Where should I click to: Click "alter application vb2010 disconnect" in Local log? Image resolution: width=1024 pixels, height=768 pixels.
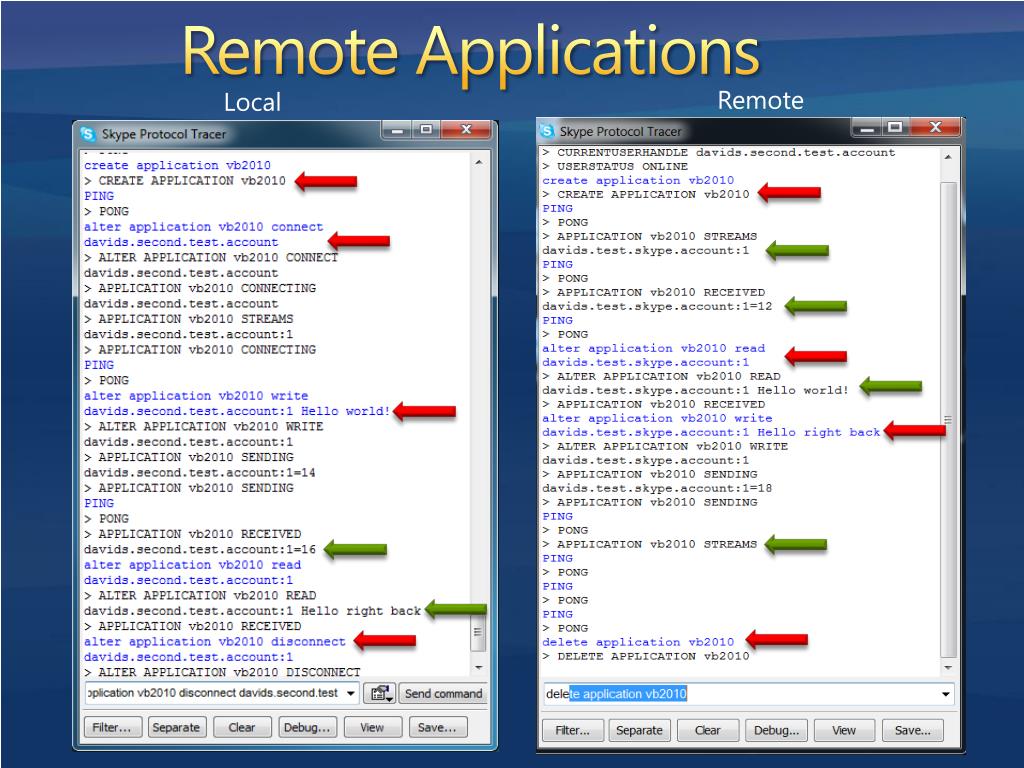click(214, 642)
